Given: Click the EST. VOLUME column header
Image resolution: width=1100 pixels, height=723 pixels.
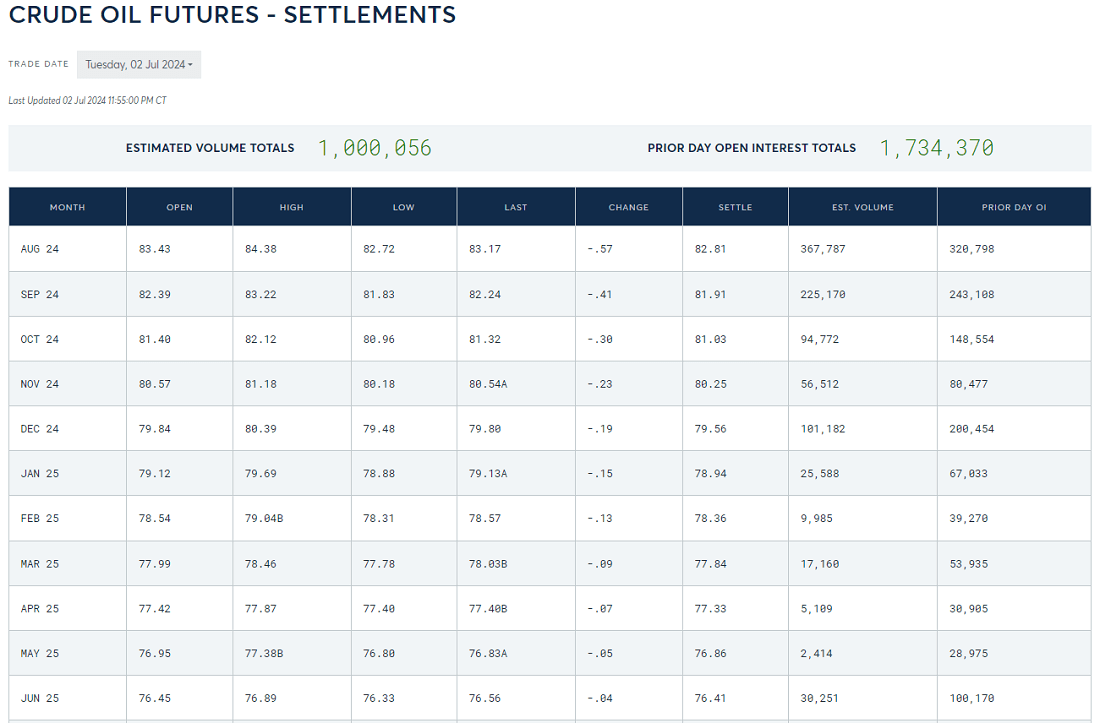Looking at the screenshot, I should (x=863, y=207).
